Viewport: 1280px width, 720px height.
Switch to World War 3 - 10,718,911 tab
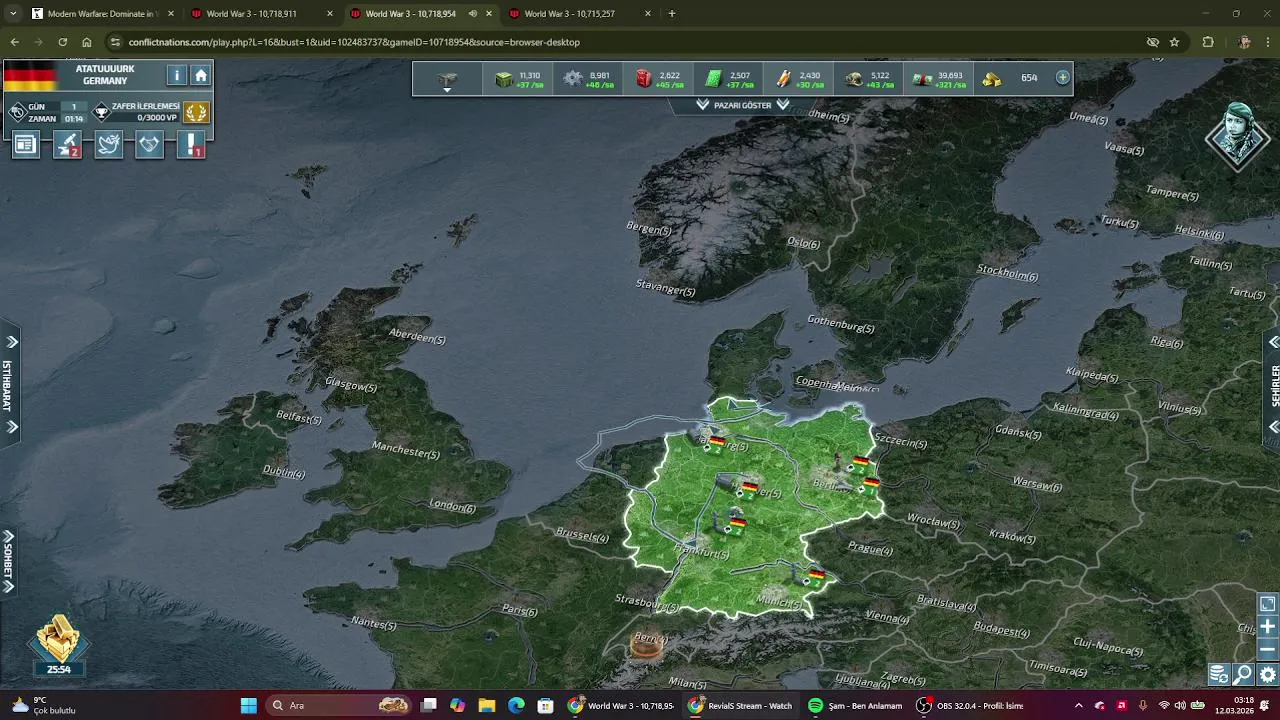coord(262,14)
